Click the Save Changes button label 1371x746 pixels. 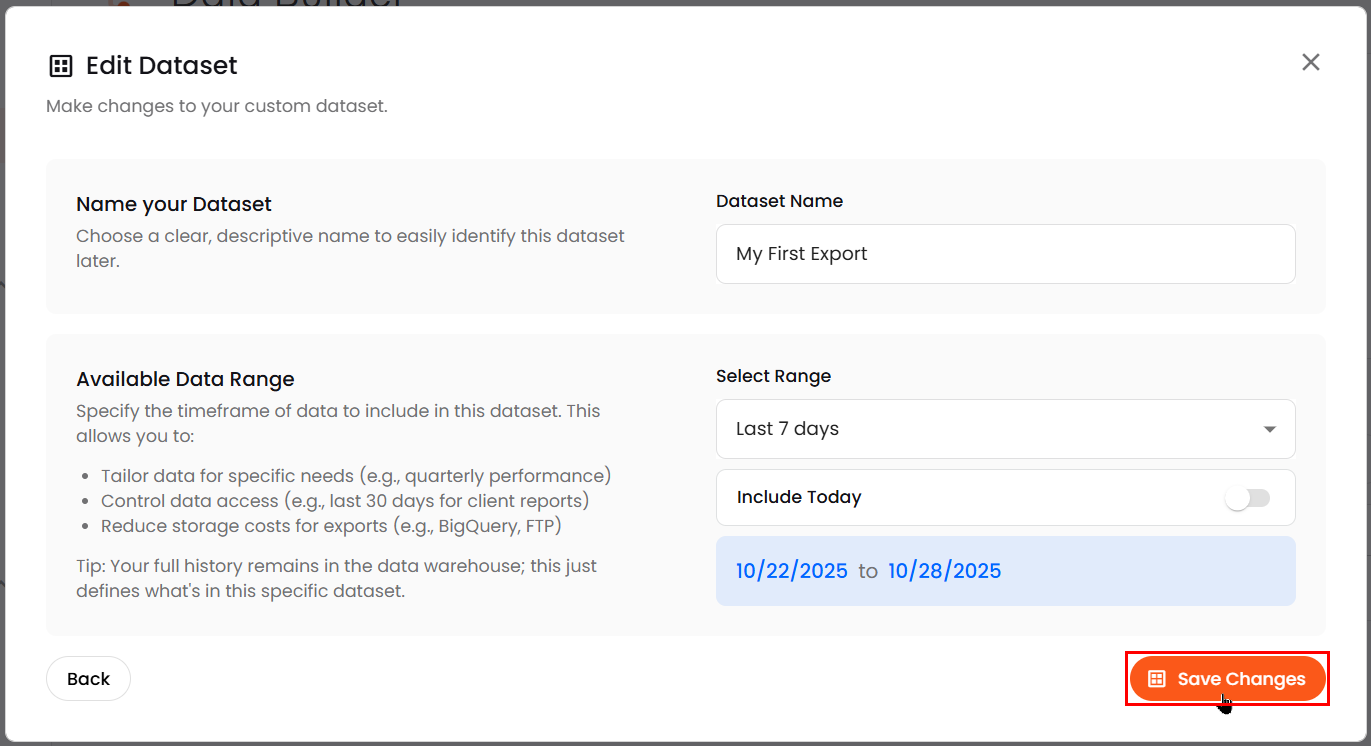coord(1241,679)
